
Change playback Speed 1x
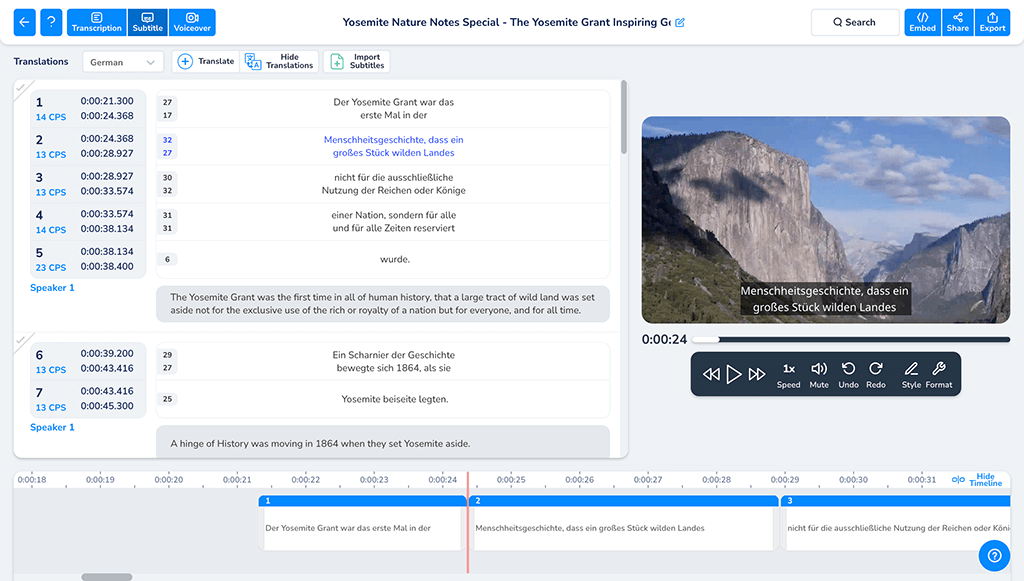tap(788, 375)
